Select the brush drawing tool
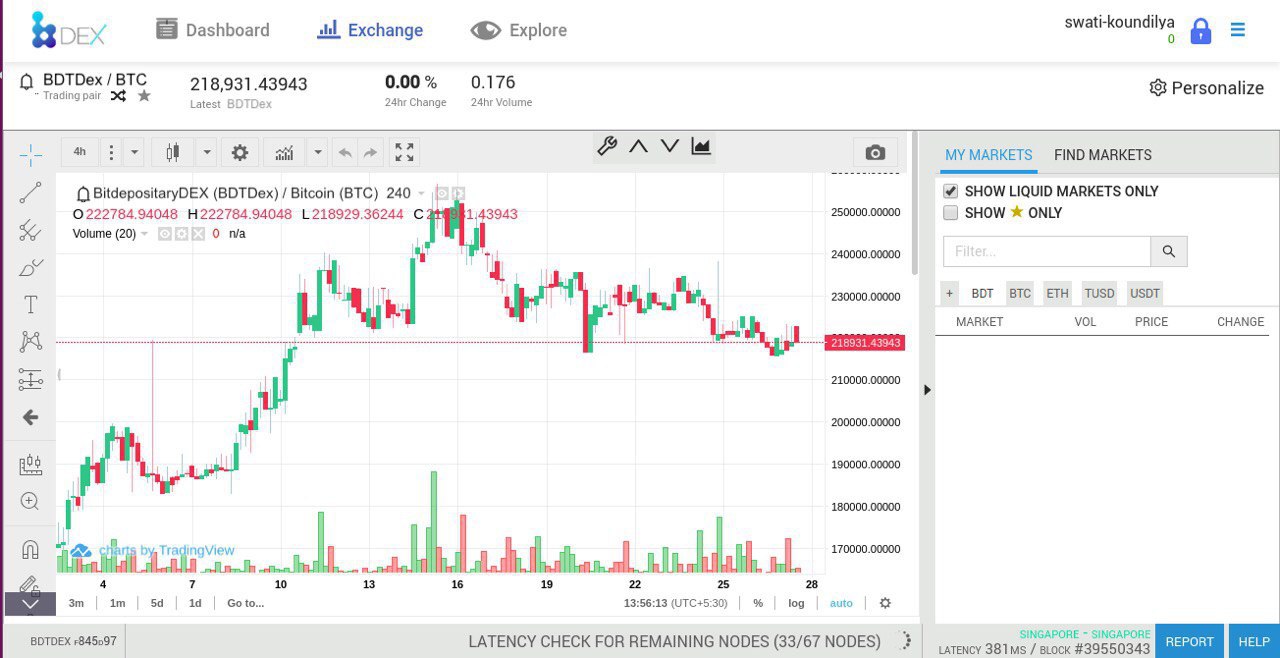The width and height of the screenshot is (1280, 658). pyautogui.click(x=31, y=267)
